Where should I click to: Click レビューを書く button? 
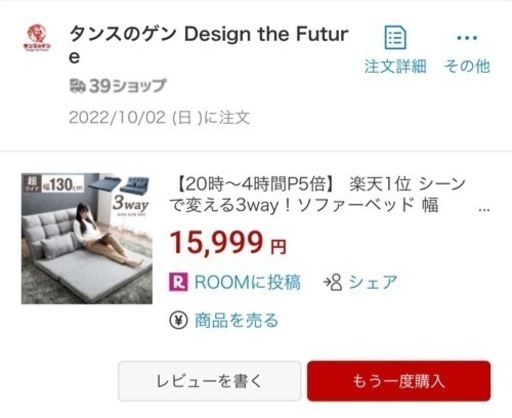[209, 381]
